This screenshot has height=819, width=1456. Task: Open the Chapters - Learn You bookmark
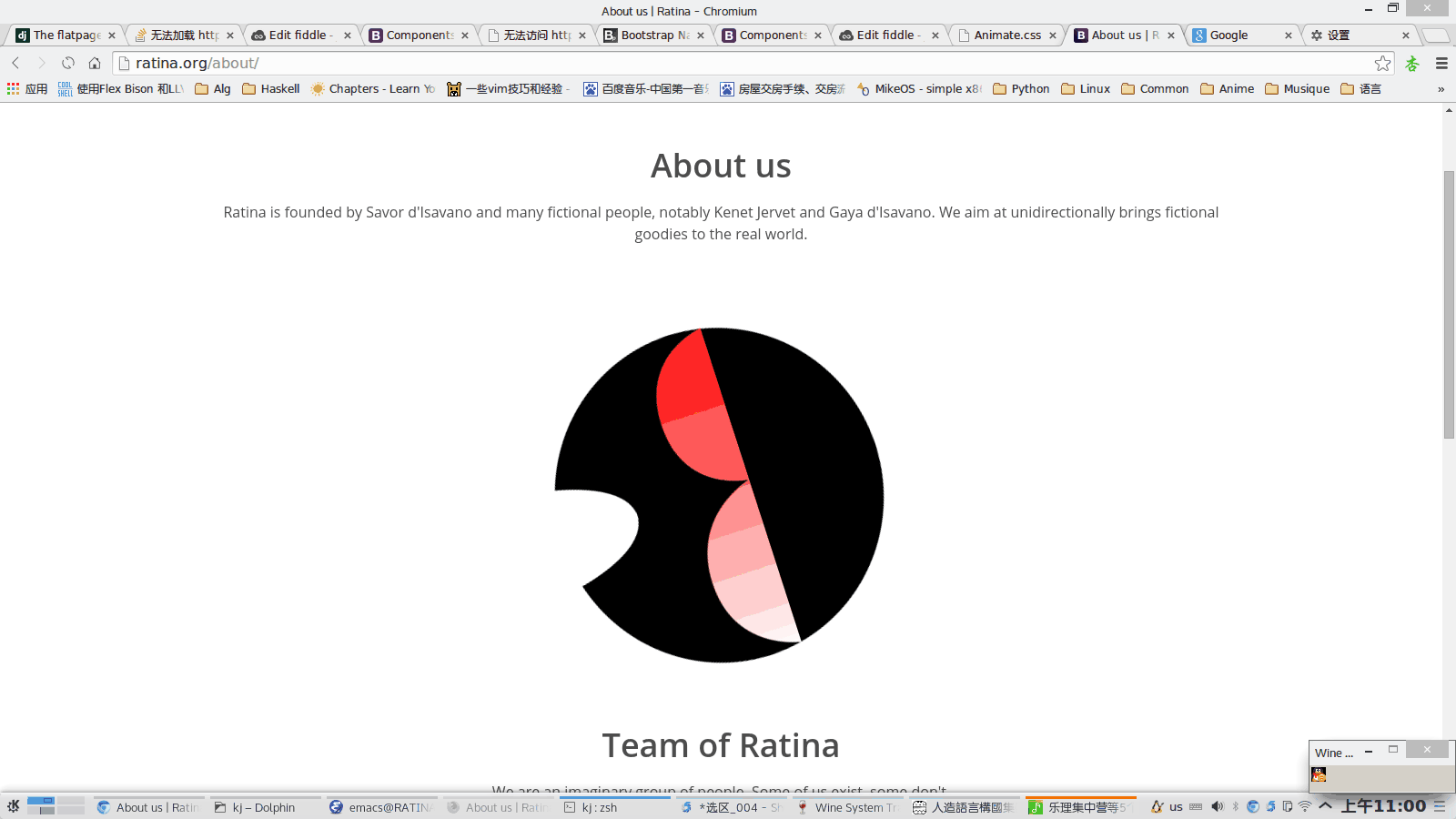tap(373, 88)
